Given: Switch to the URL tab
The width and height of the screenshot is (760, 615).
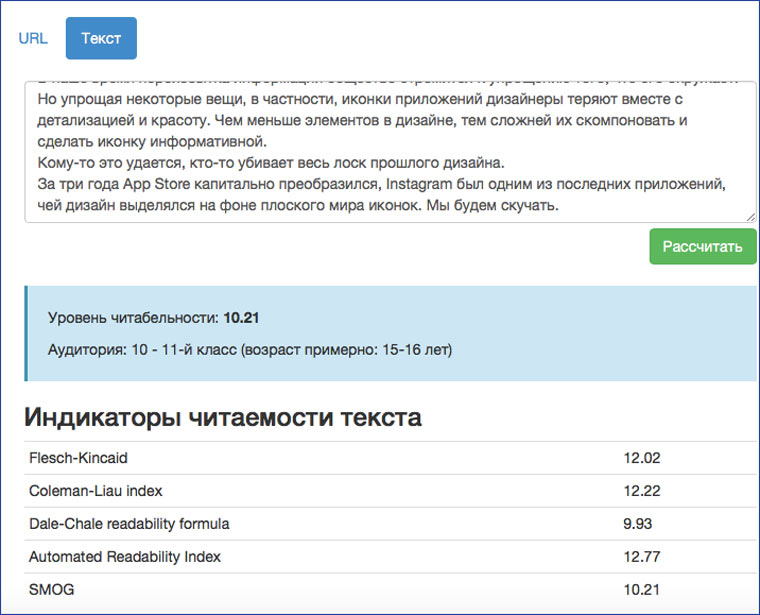Looking at the screenshot, I should click(x=33, y=38).
